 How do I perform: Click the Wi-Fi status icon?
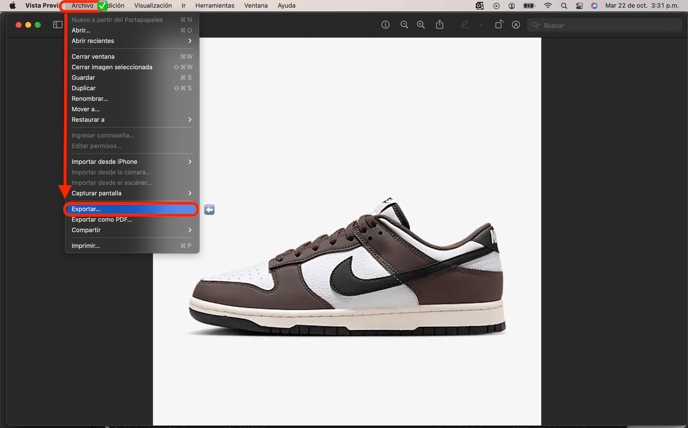click(548, 6)
